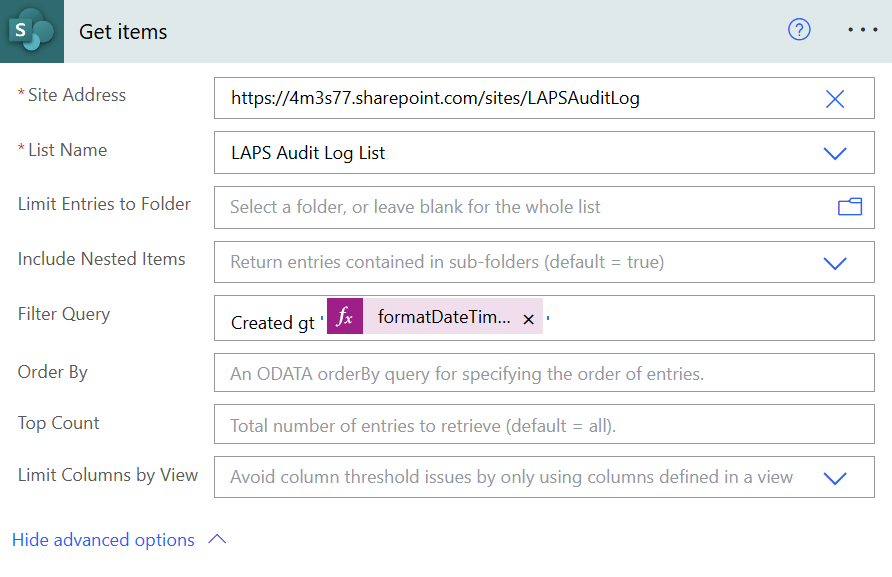Expand the List Name dropdown
Screen dimensions: 892x577
(x=834, y=153)
